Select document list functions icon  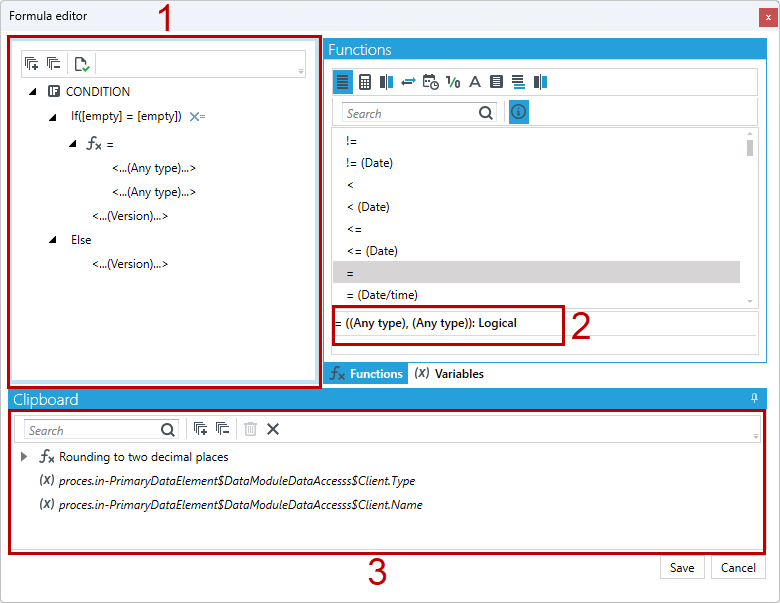[496, 82]
